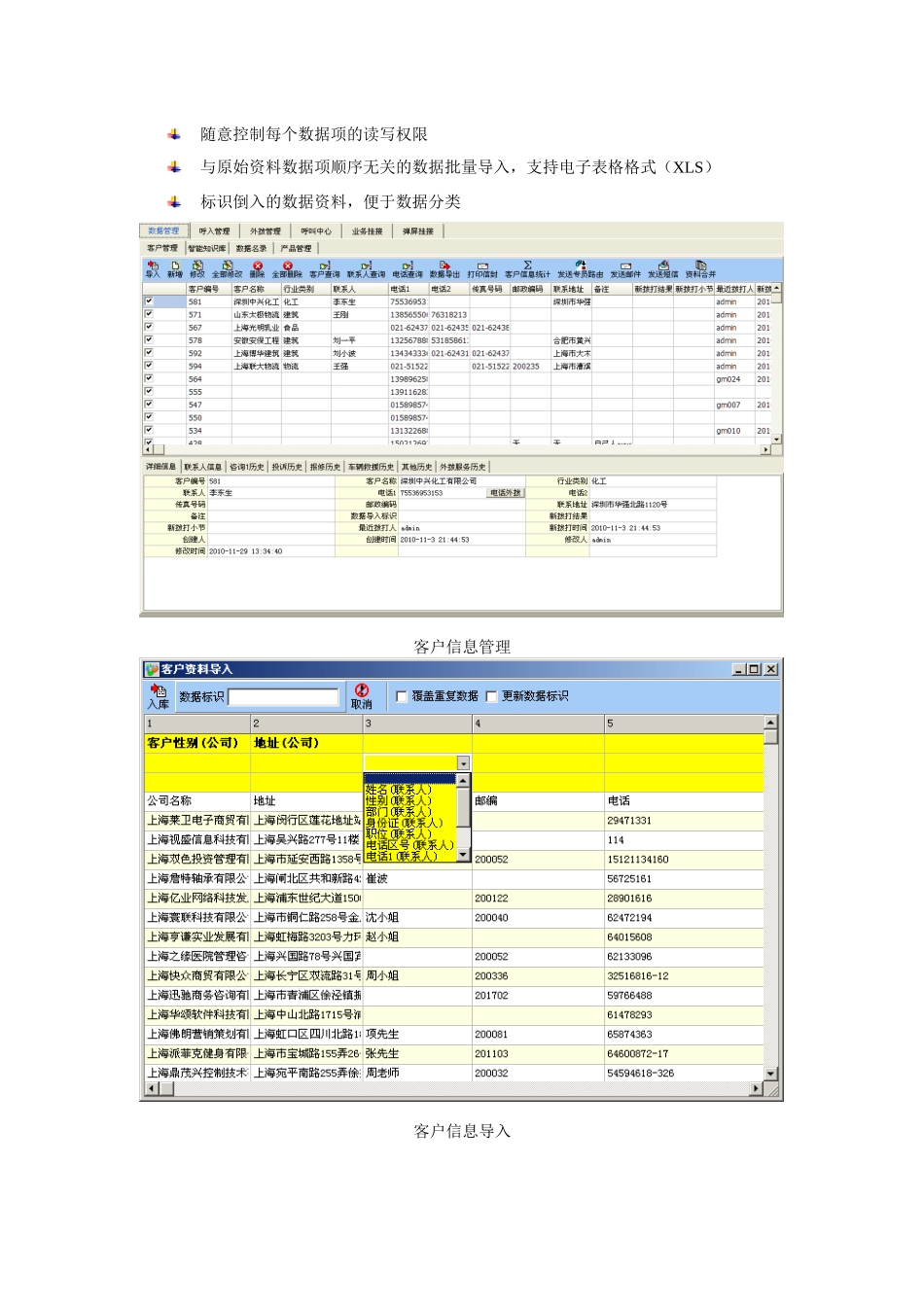This screenshot has height=1307, width=924.
Task: Switch to the 呼入管理 tab
Action: 214,231
